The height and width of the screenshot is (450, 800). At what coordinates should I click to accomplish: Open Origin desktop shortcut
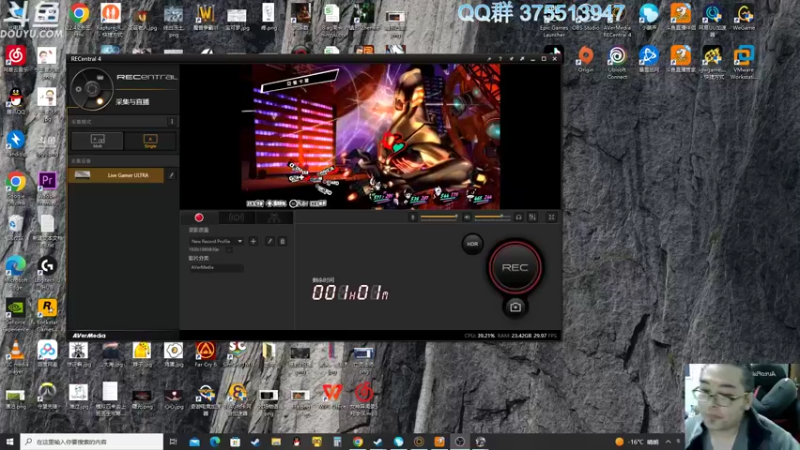586,59
